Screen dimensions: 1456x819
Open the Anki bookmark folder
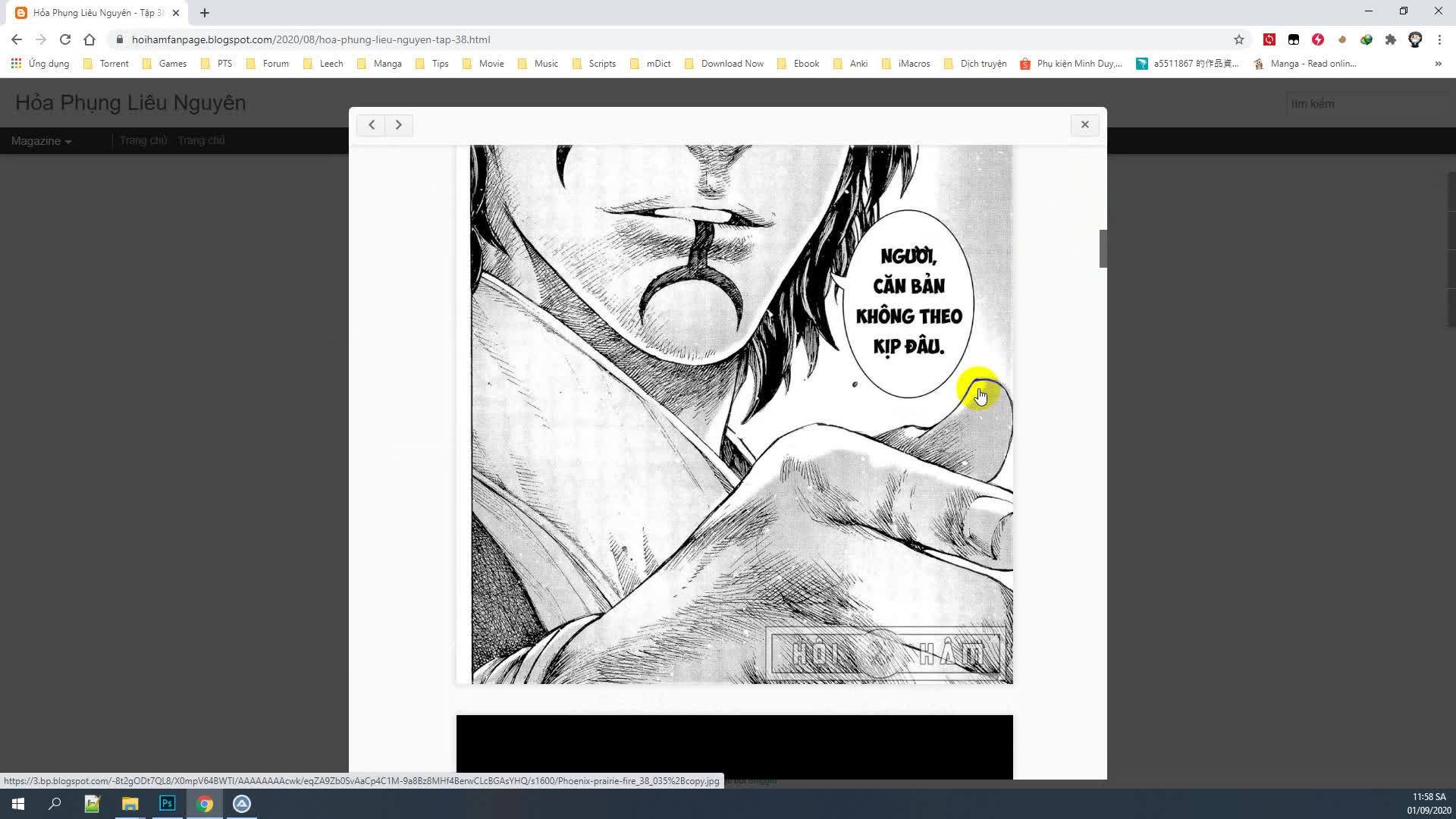point(850,64)
